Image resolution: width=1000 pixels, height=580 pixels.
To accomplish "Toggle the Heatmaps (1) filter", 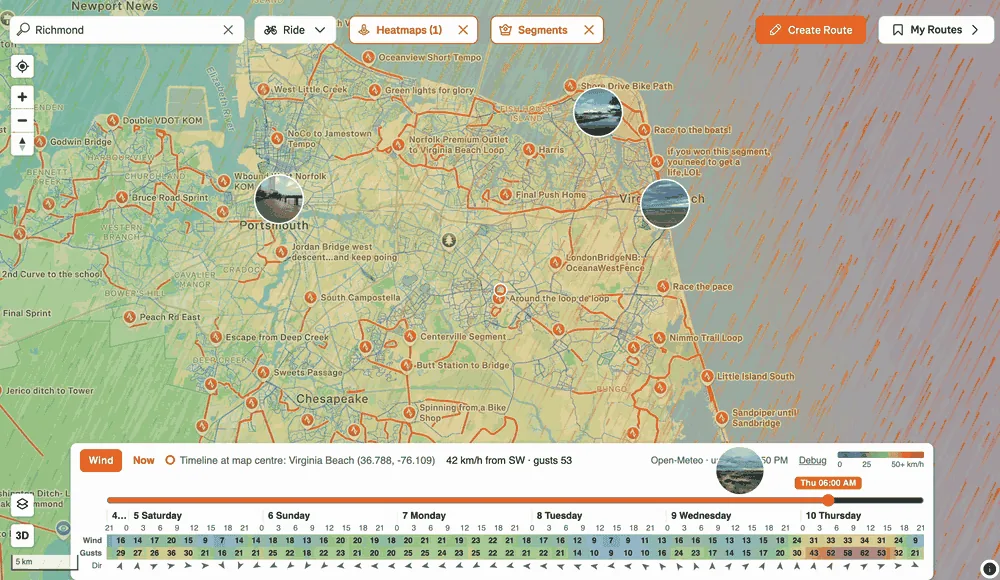I will point(401,30).
